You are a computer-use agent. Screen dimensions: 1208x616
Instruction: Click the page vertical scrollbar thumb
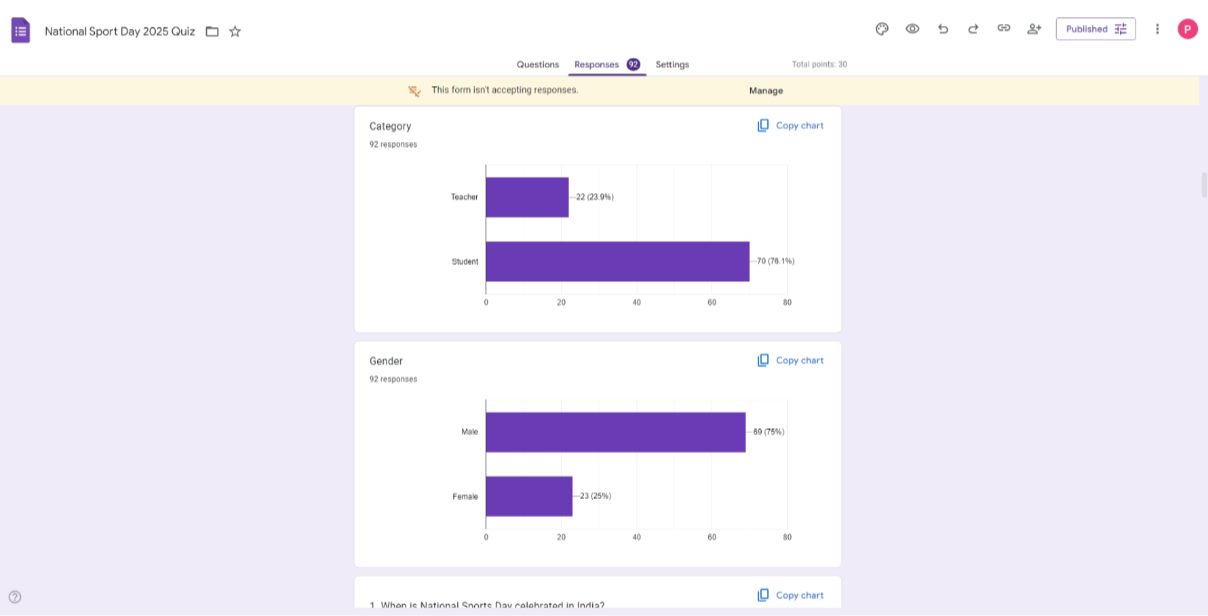[1204, 185]
